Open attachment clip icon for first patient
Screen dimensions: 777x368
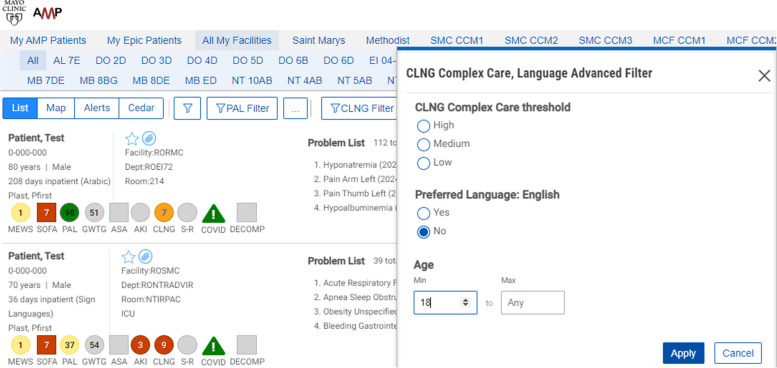[x=149, y=139]
